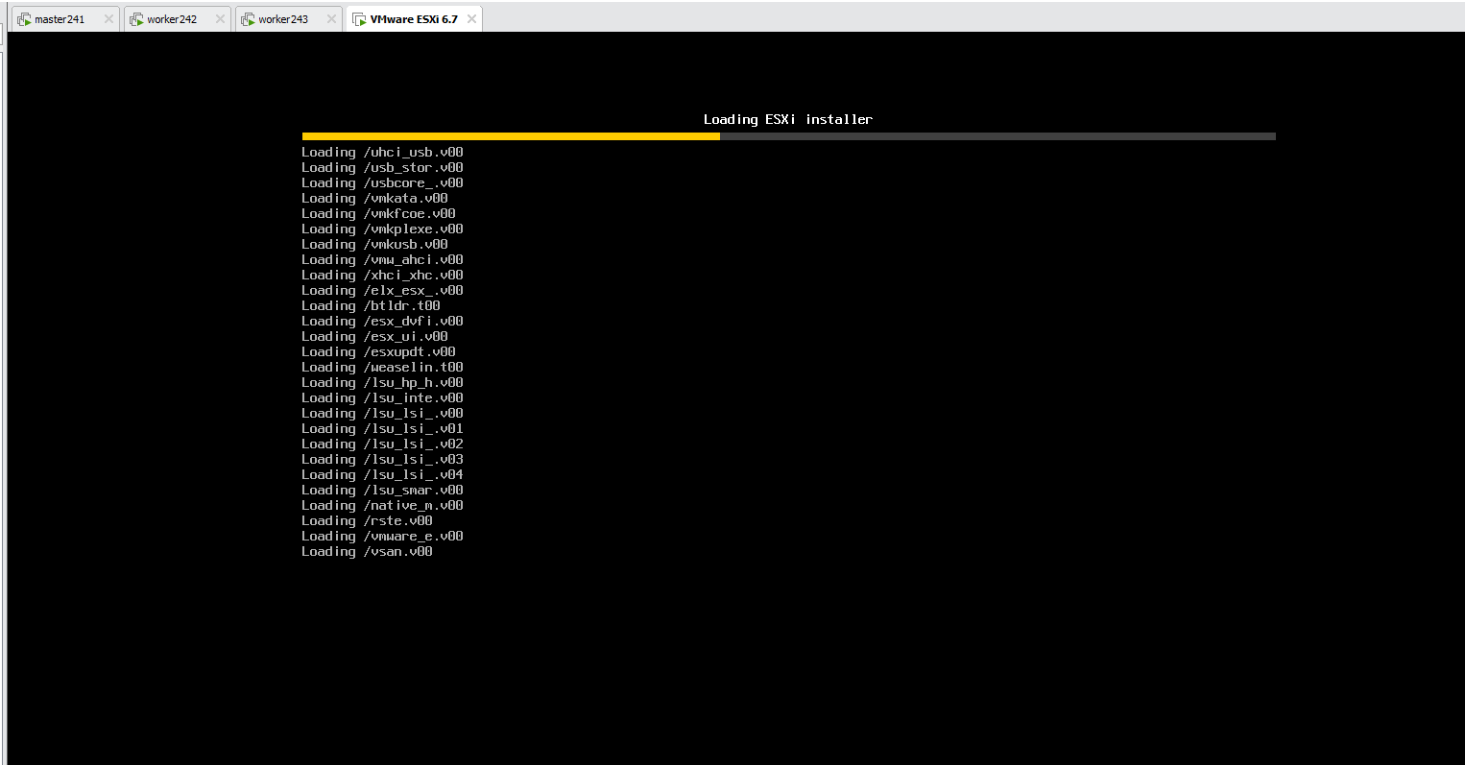
Task: Click the 'Loading /native_m.v00' line
Action: [x=382, y=505]
